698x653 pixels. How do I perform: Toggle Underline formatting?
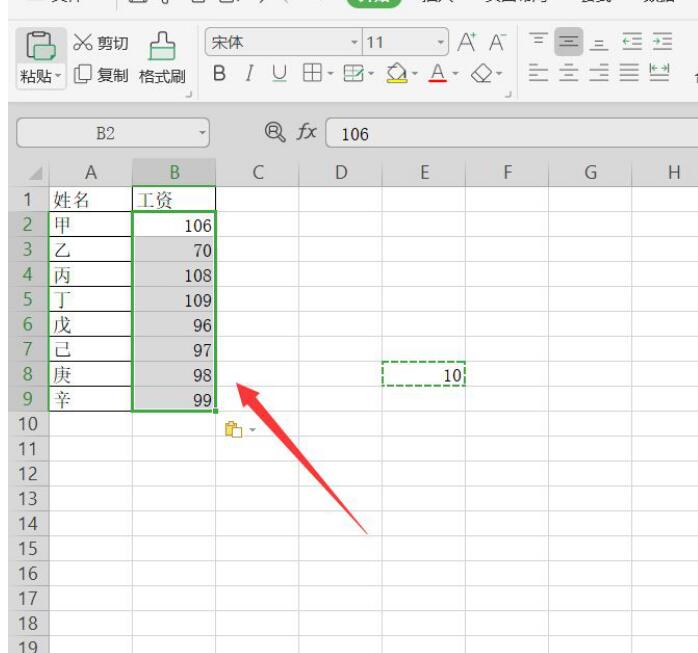(279, 73)
